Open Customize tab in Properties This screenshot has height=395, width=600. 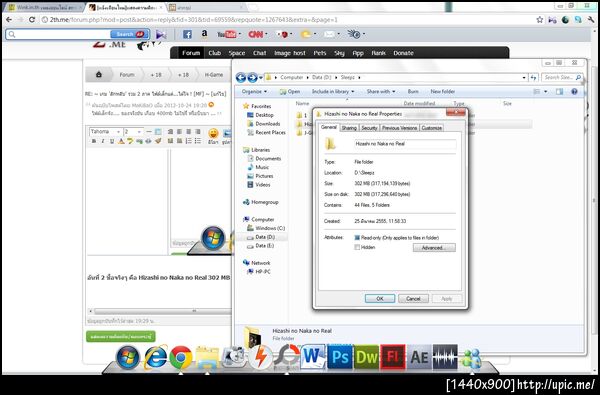[x=432, y=128]
